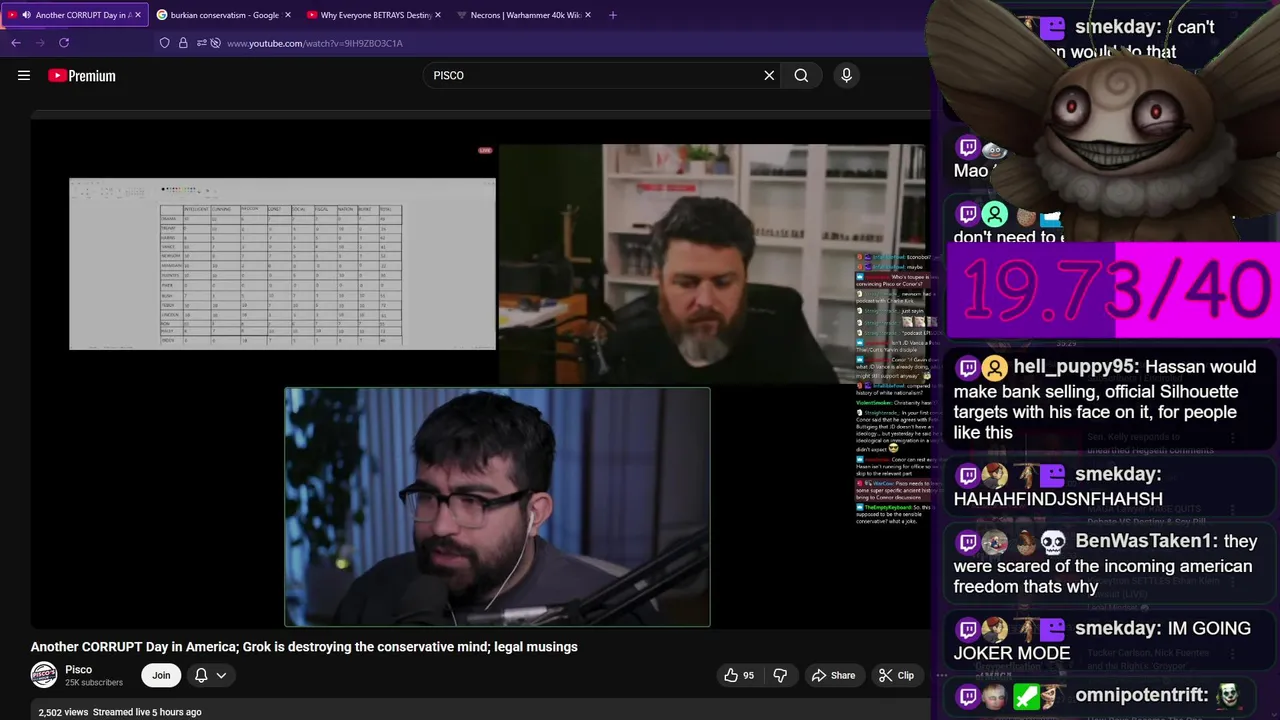Screen dimensions: 1280x720
Task: Open Pisco channel avatar
Action: click(44, 675)
